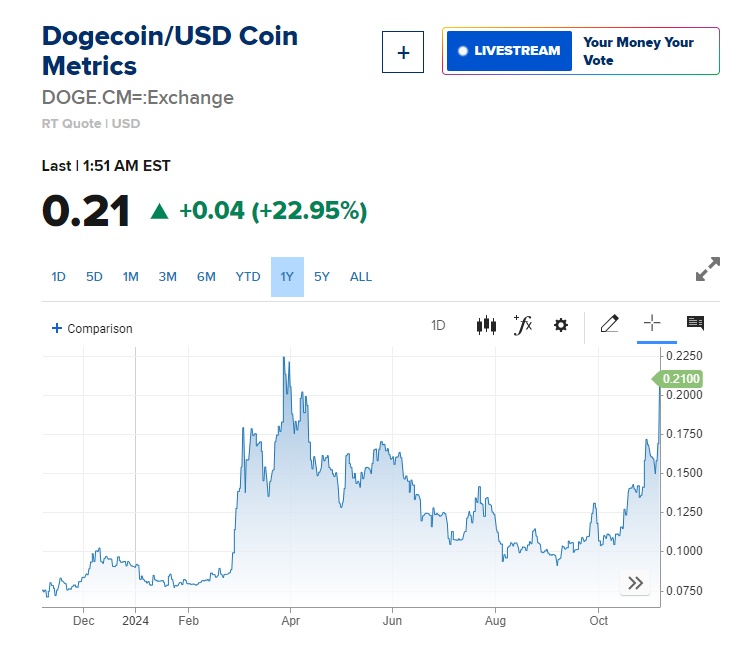The width and height of the screenshot is (743, 653).
Task: Open chart settings gear icon
Action: click(561, 325)
